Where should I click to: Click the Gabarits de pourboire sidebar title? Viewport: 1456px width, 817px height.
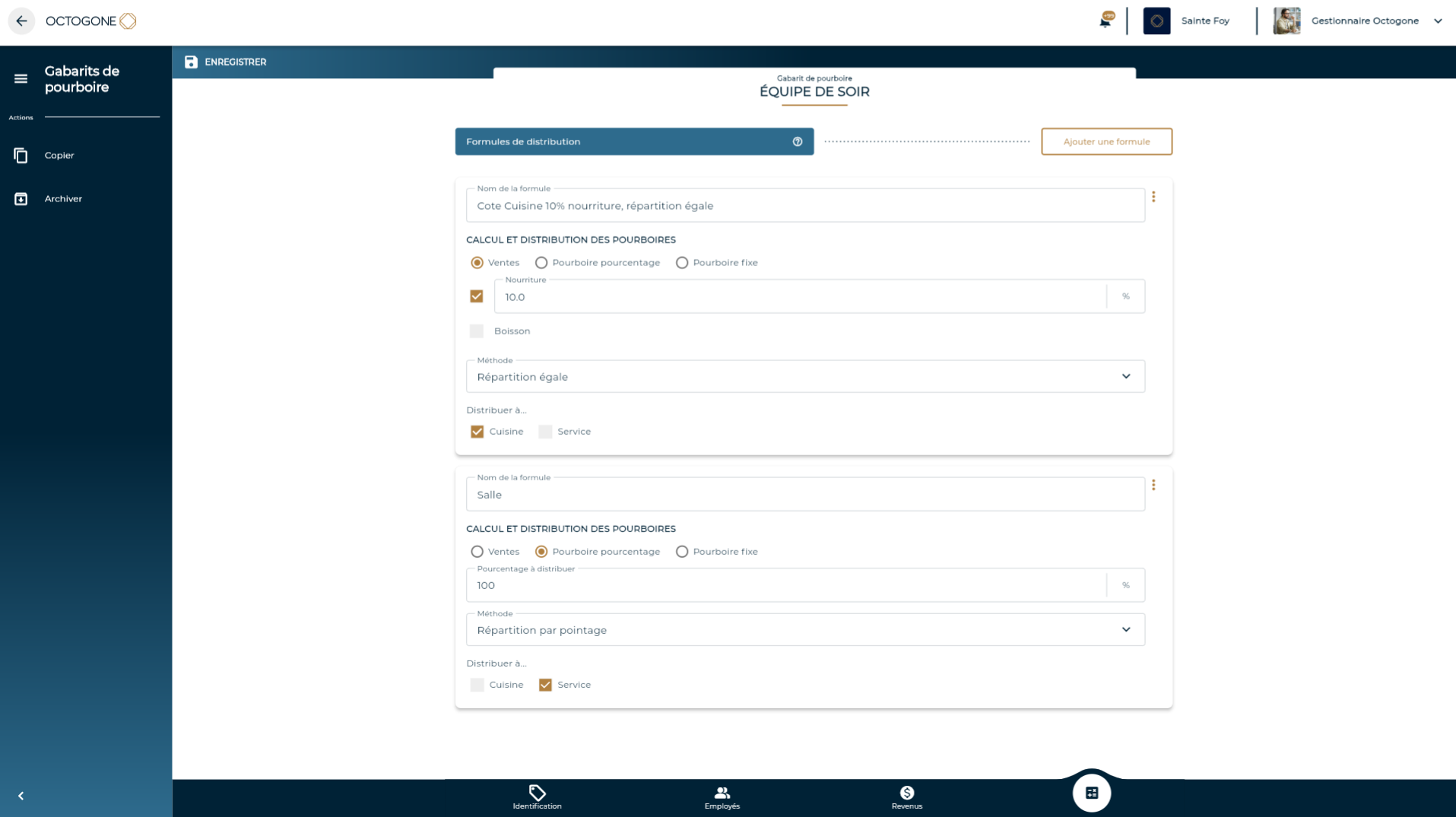82,79
